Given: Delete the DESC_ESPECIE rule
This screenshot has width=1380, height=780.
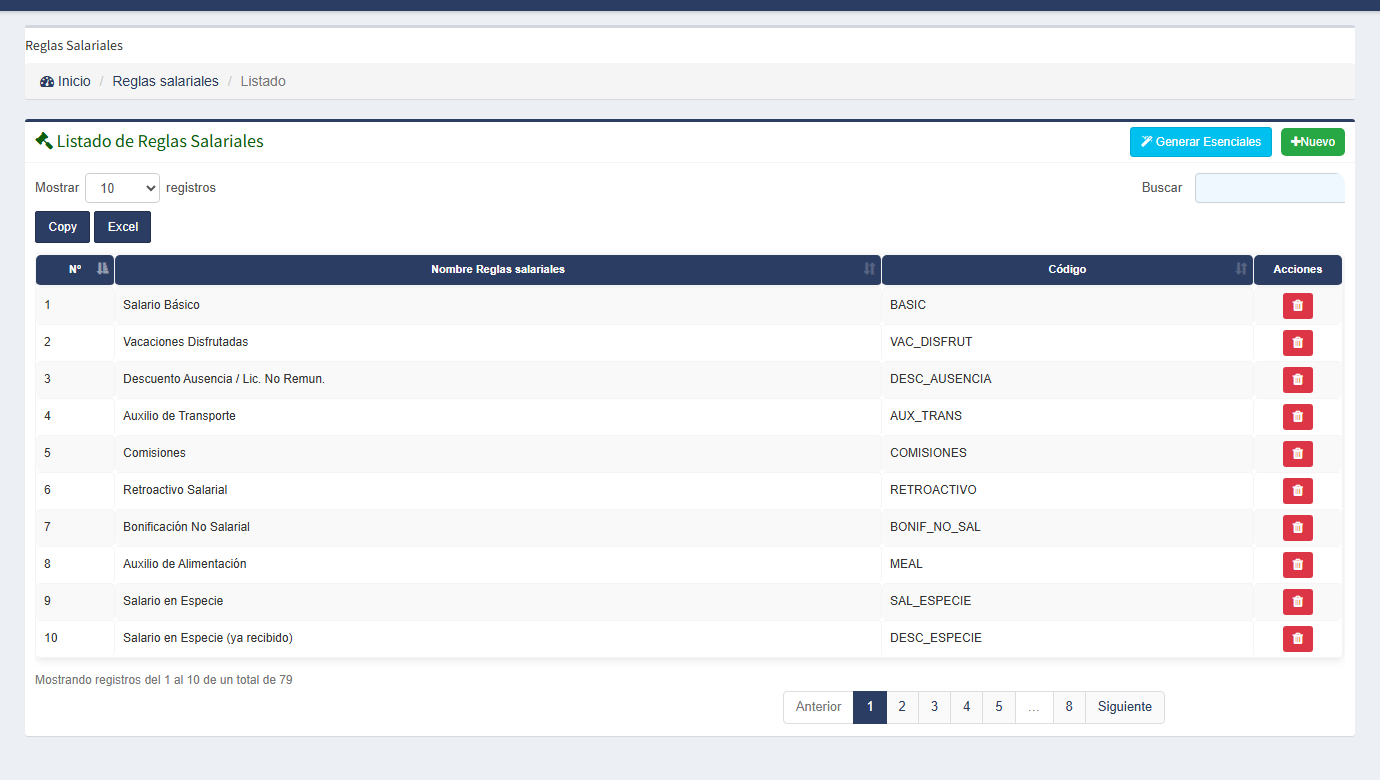Looking at the screenshot, I should click(1297, 639).
